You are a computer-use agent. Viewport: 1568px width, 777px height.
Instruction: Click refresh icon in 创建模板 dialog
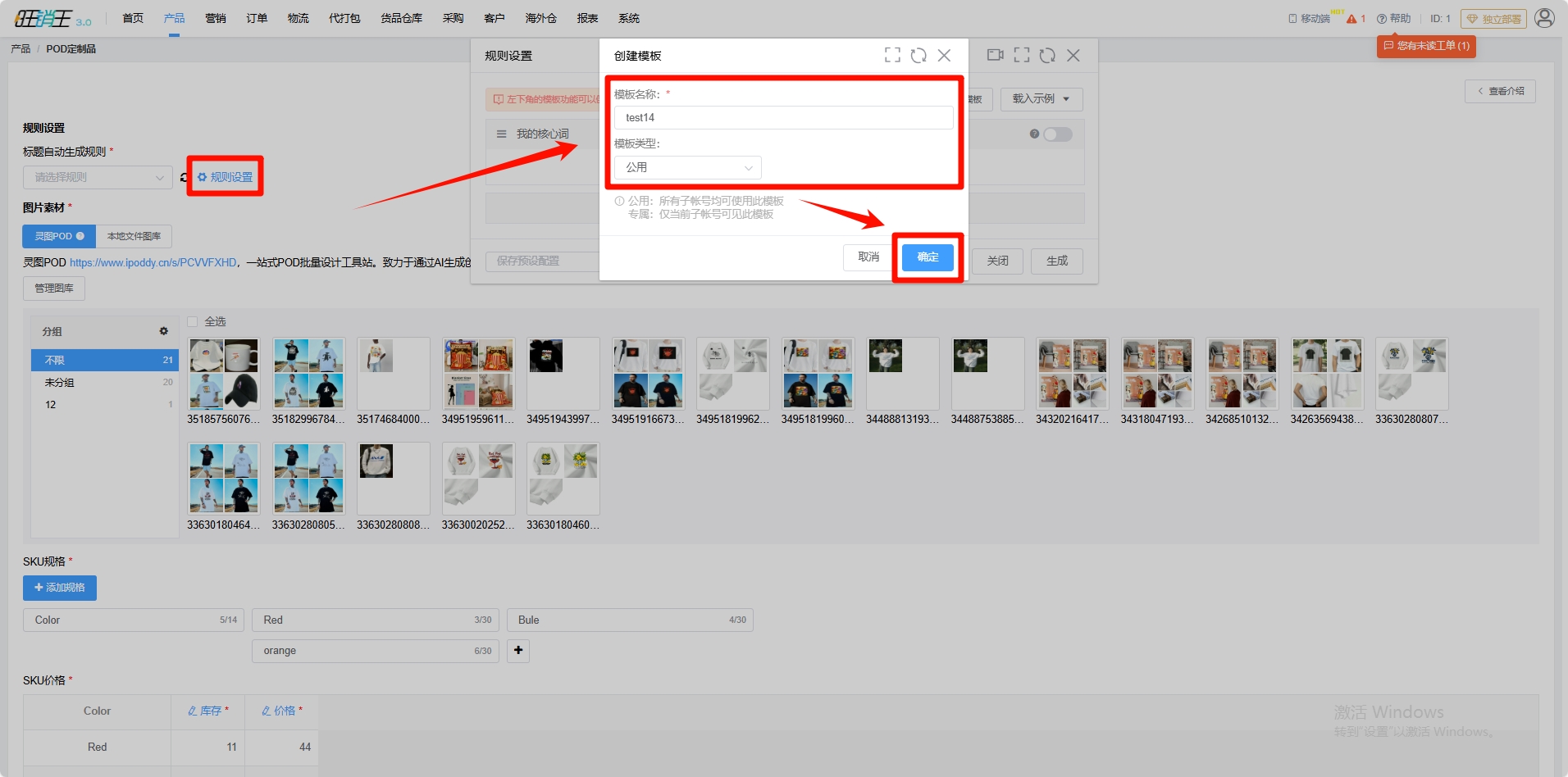918,55
